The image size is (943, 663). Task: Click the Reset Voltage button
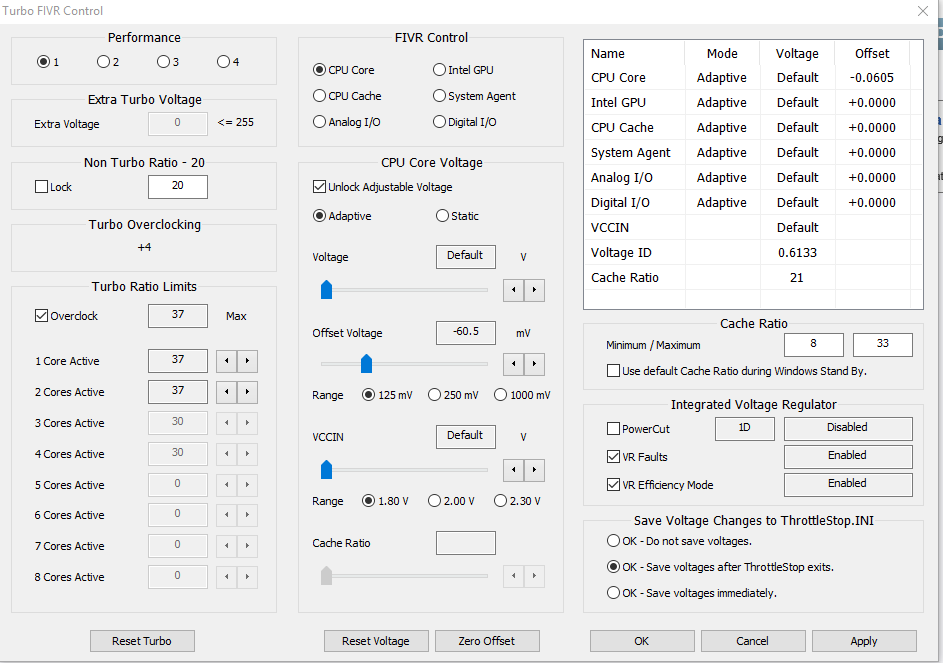click(376, 641)
